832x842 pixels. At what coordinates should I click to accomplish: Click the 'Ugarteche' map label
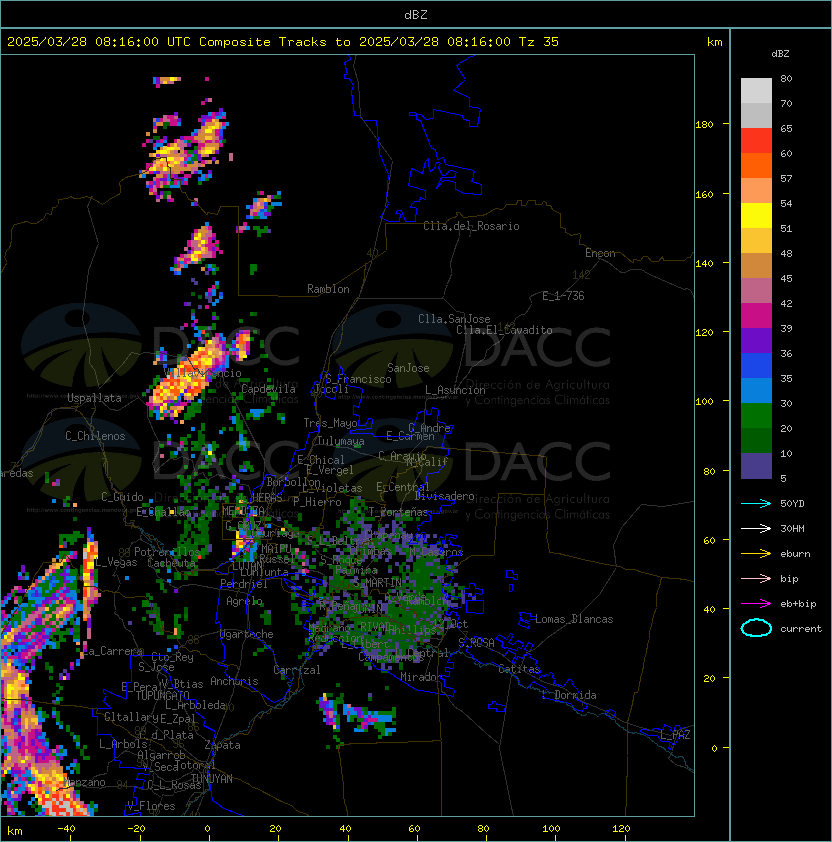pos(247,634)
